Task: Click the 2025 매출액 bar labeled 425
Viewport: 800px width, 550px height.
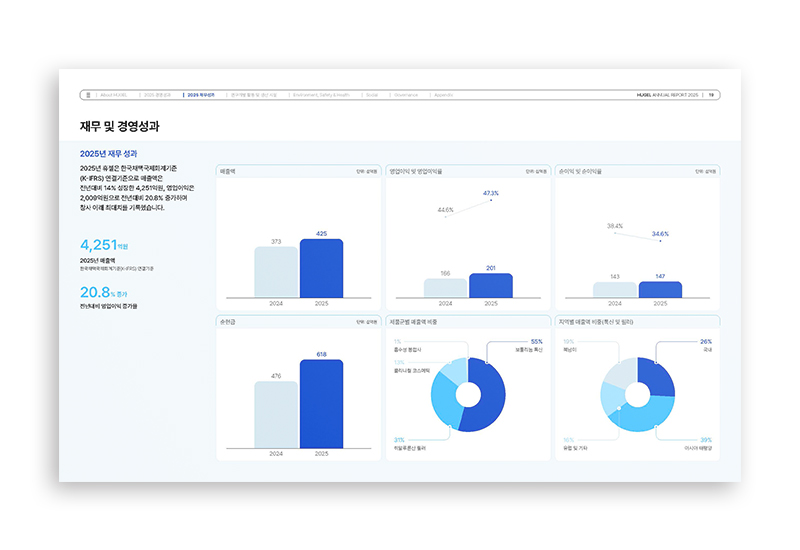Action: coord(321,268)
